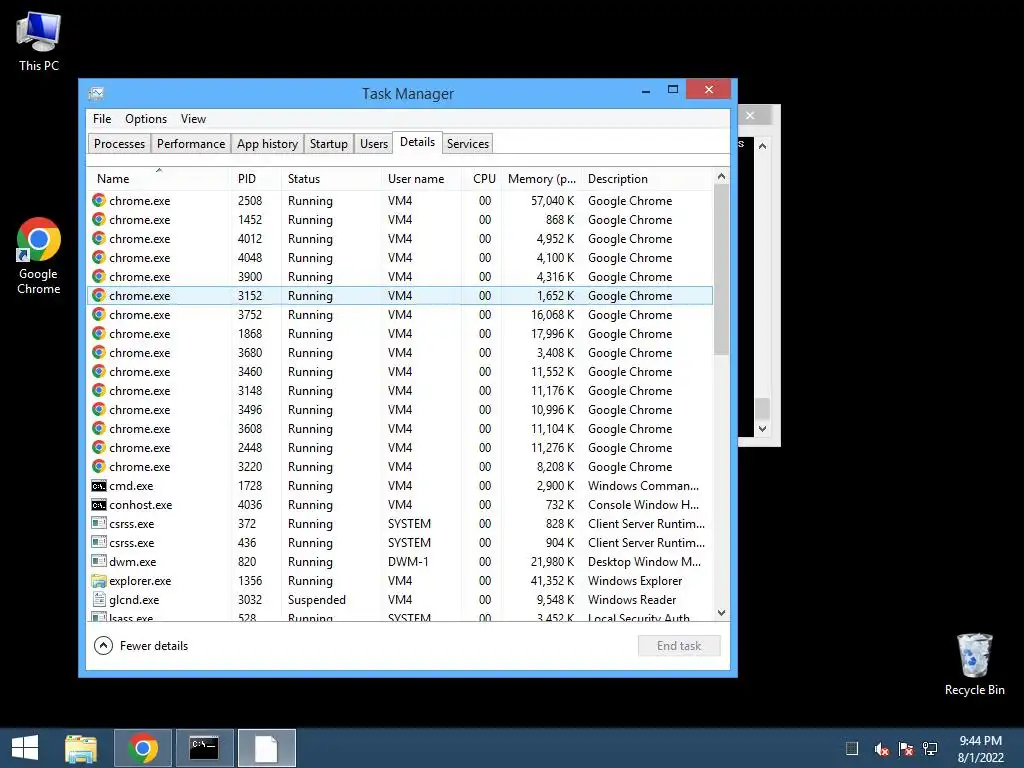
Task: Click background window's scroll up arrow
Action: pos(762,146)
